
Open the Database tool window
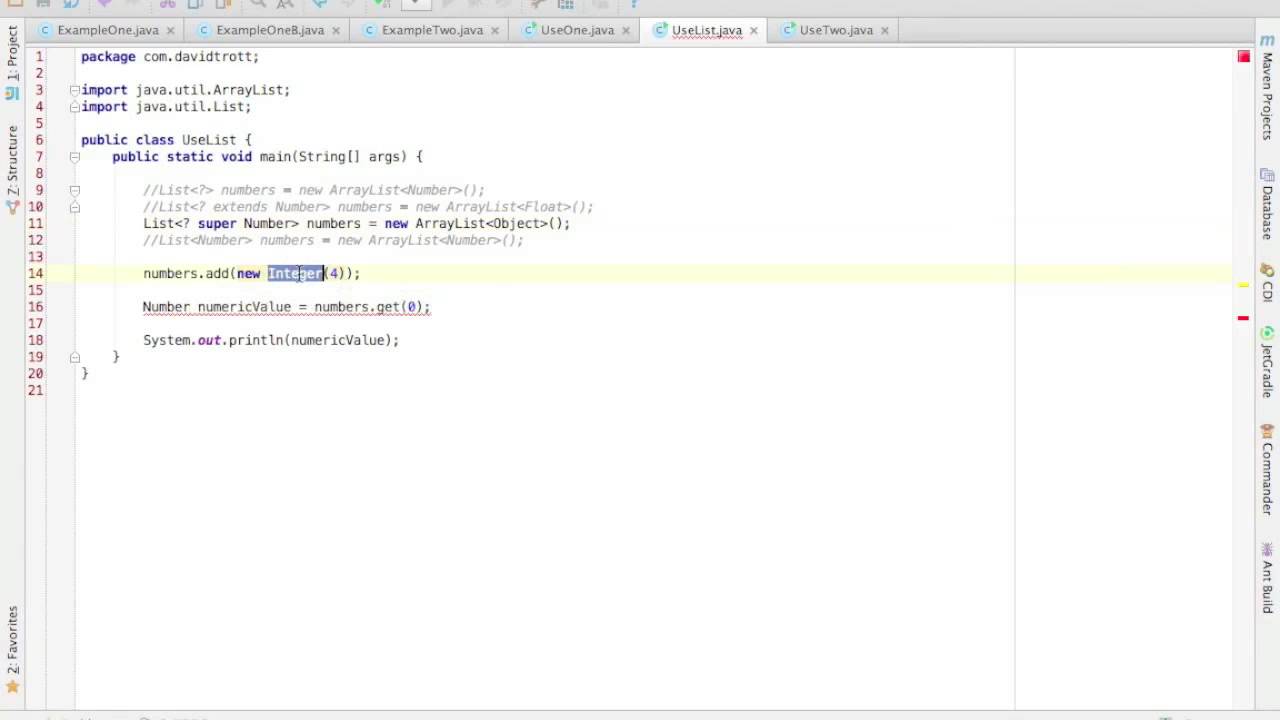point(1268,205)
